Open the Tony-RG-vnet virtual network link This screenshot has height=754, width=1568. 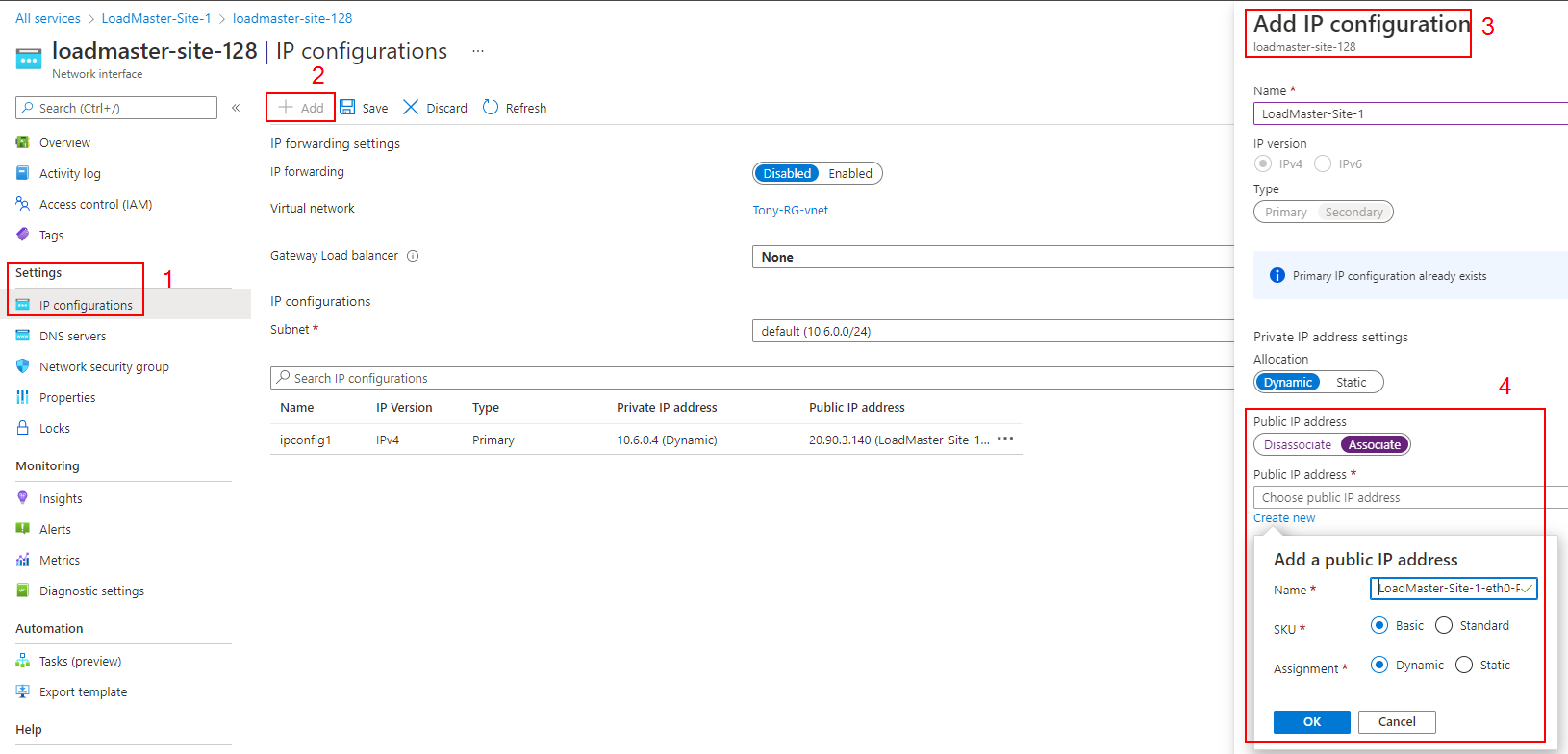(790, 210)
